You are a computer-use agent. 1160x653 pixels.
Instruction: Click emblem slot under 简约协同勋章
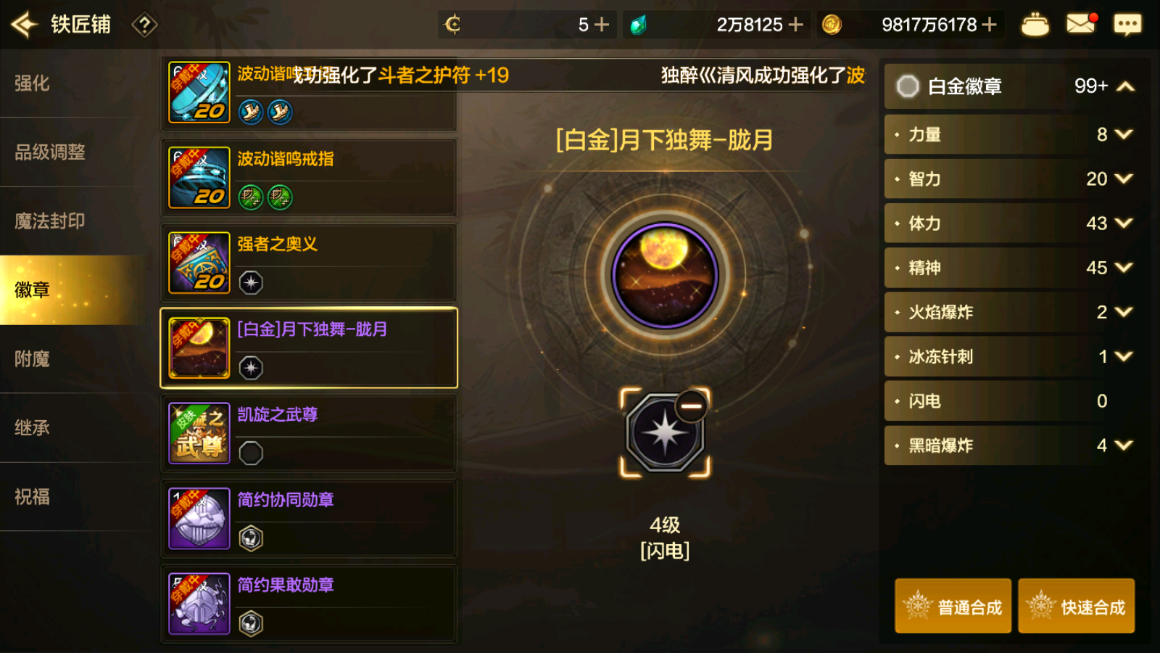click(x=251, y=538)
